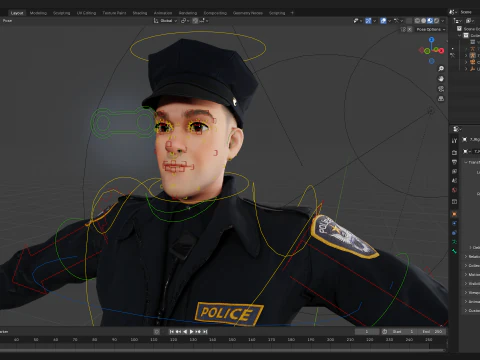480x360 pixels.
Task: Select material preview shading
Action: point(430,21)
